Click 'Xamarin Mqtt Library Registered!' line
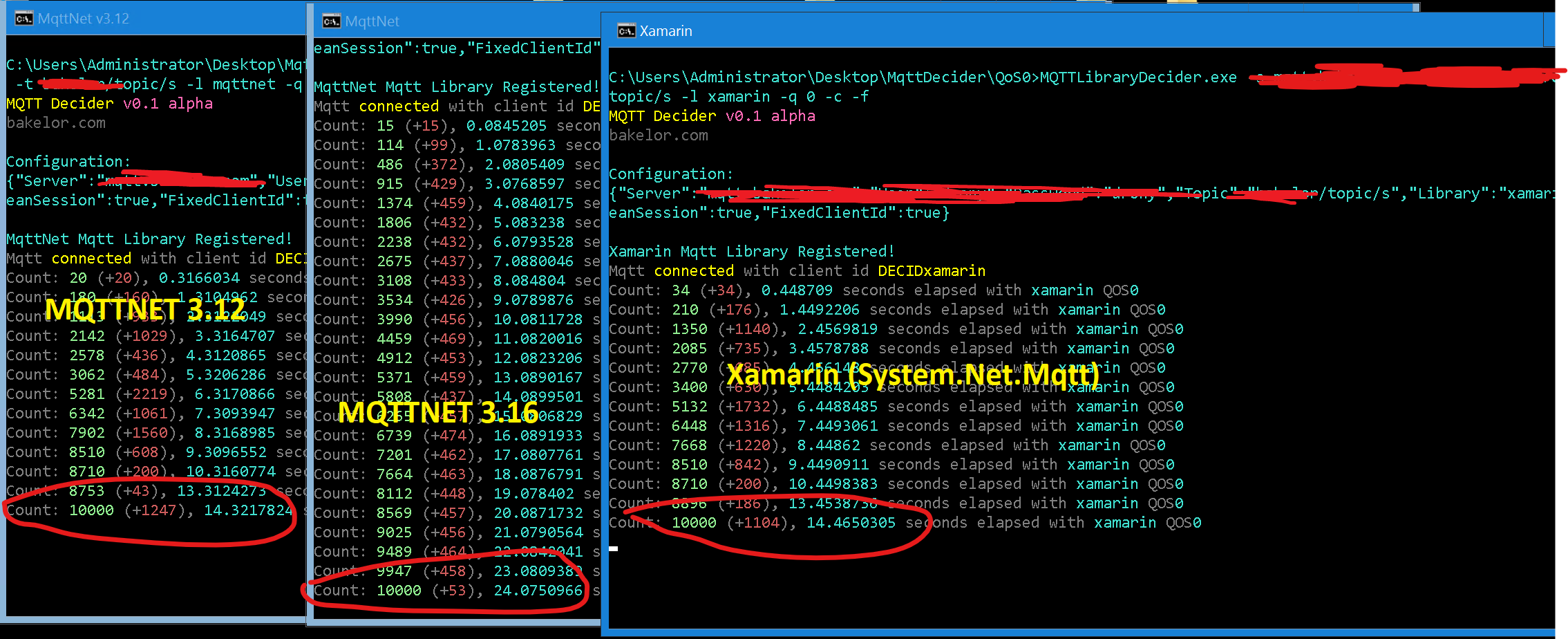This screenshot has width=1568, height=639. tap(752, 252)
